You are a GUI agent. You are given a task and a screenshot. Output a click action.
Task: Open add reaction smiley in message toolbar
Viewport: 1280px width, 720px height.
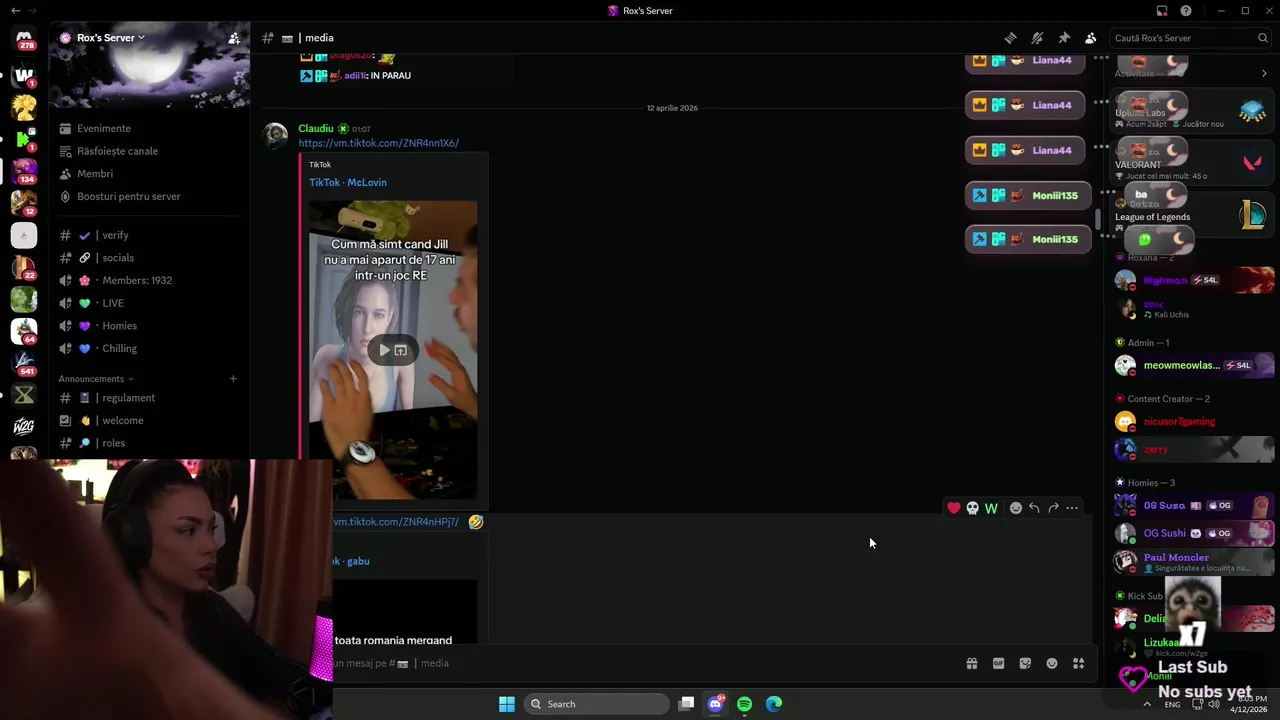(1016, 508)
